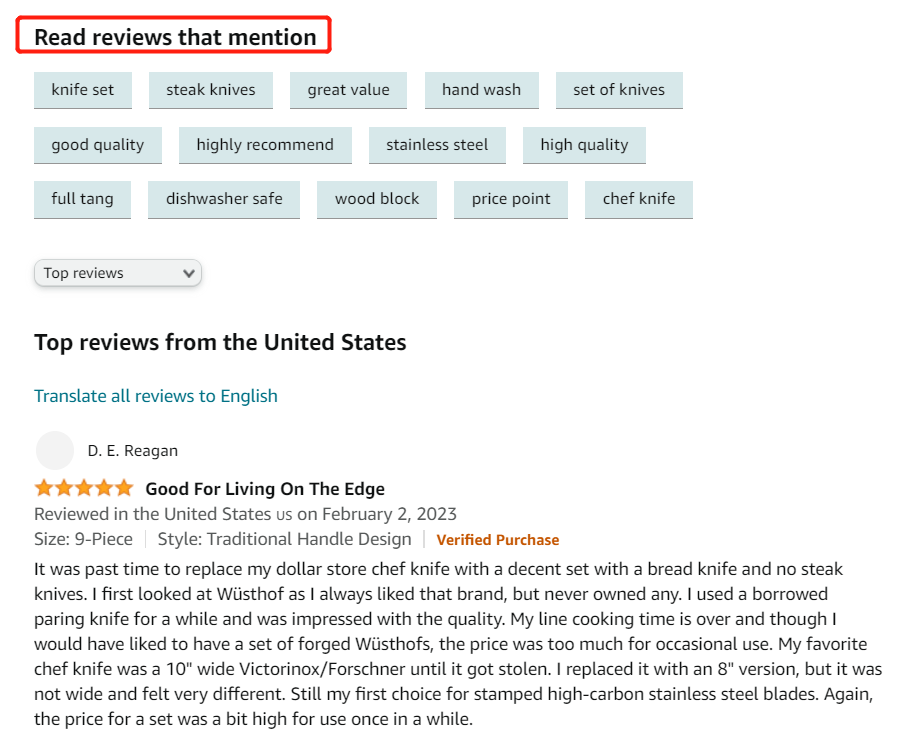Click the 'dishwasher safe' review tag
The image size is (911, 743).
tap(224, 199)
